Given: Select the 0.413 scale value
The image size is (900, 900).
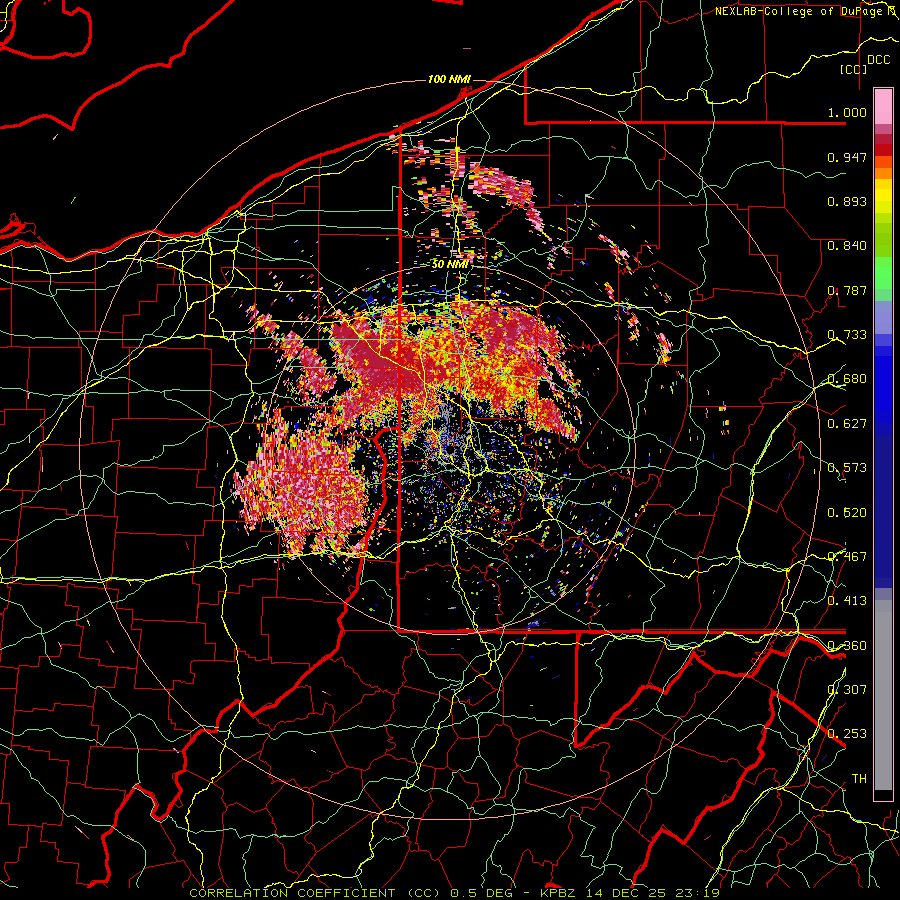Looking at the screenshot, I should tap(847, 601).
